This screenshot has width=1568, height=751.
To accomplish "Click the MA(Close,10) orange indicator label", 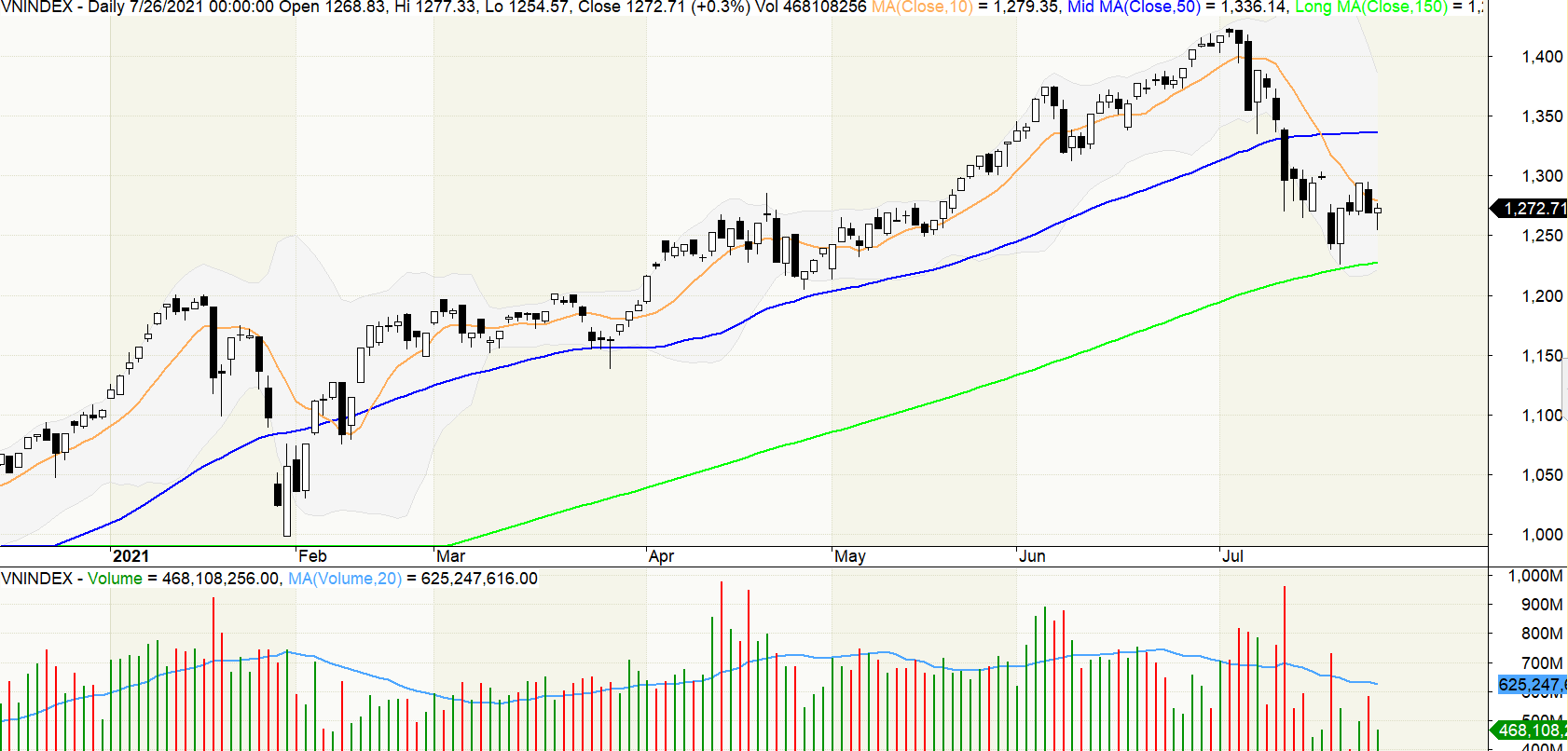I will [x=922, y=7].
